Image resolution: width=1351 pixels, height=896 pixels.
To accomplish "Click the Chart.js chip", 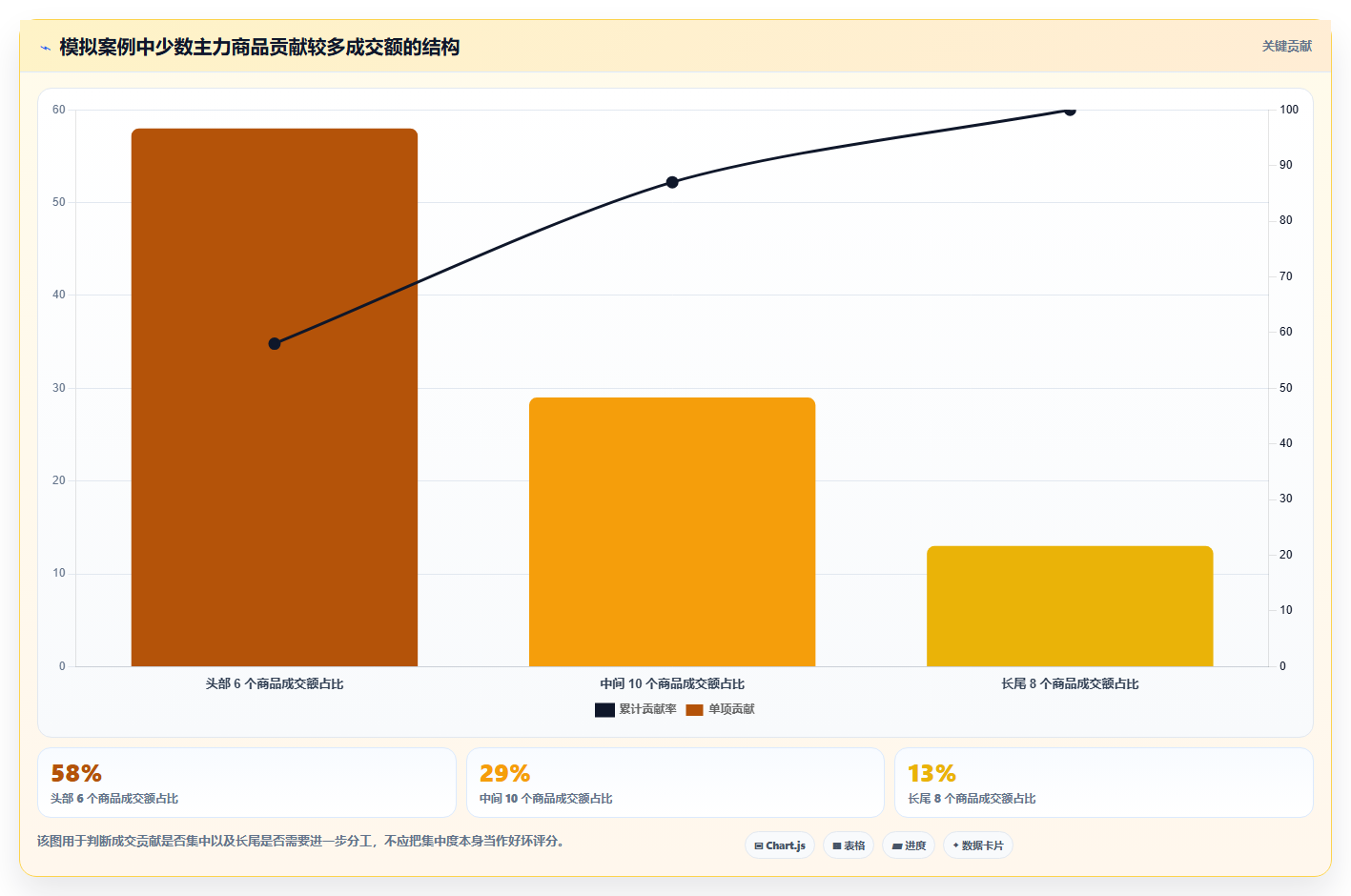I will pyautogui.click(x=780, y=845).
